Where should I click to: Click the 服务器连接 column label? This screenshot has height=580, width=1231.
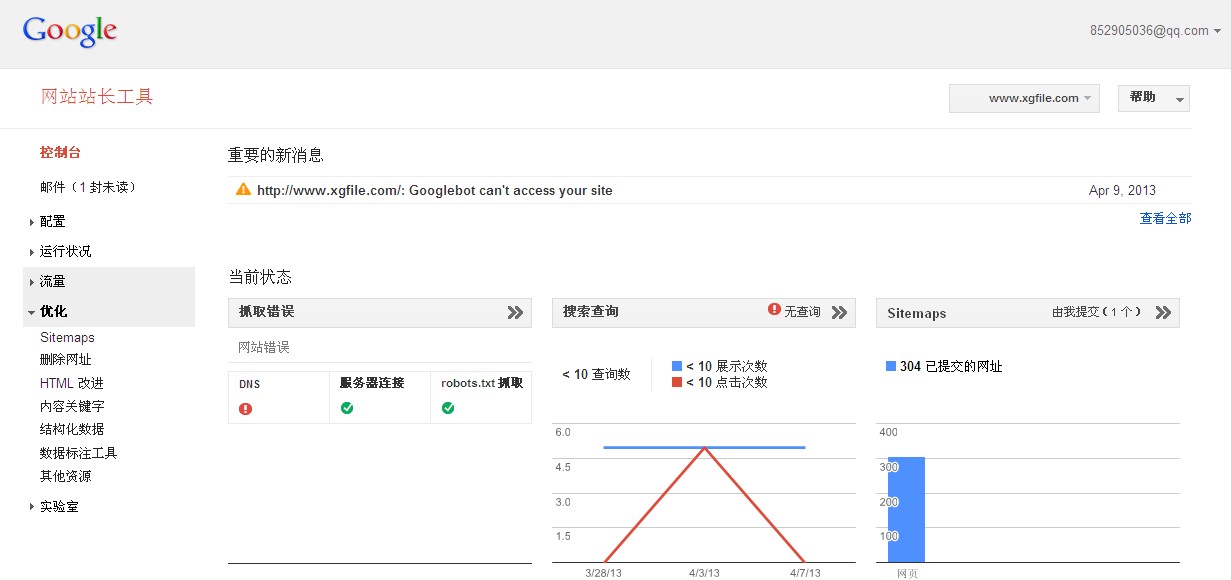(372, 383)
